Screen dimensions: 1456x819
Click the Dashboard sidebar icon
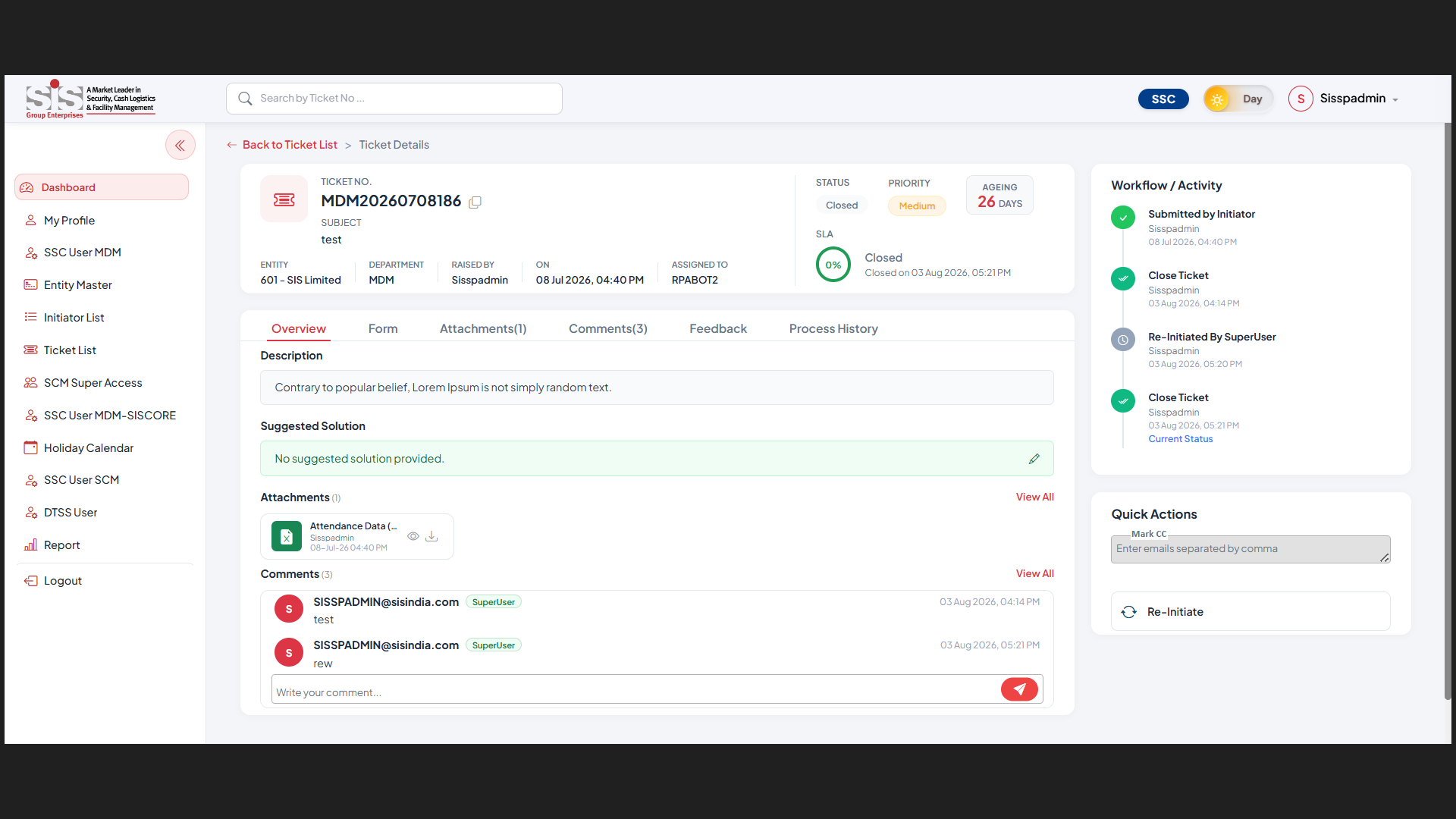27,187
